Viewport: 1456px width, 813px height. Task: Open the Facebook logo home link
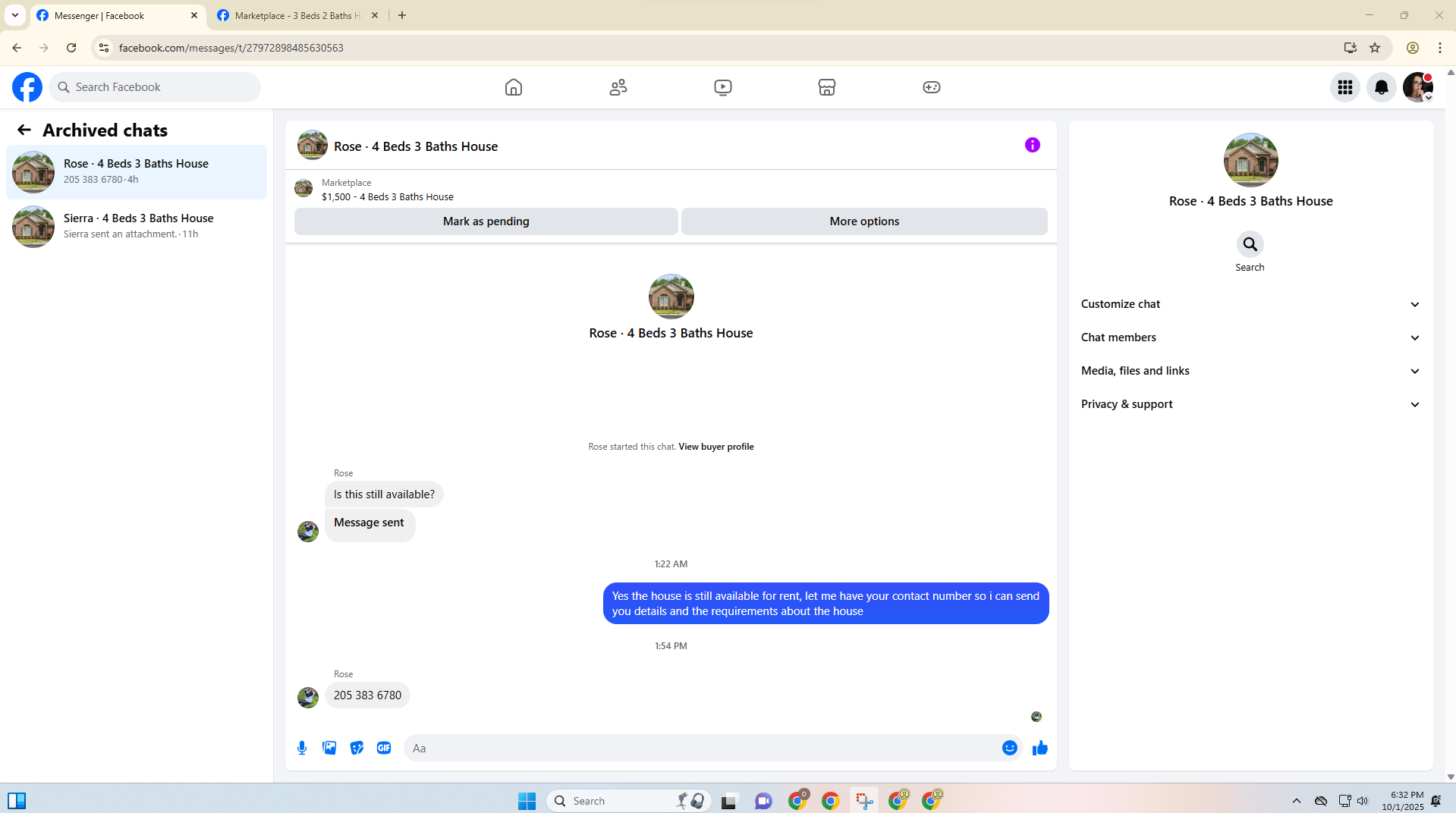point(27,87)
